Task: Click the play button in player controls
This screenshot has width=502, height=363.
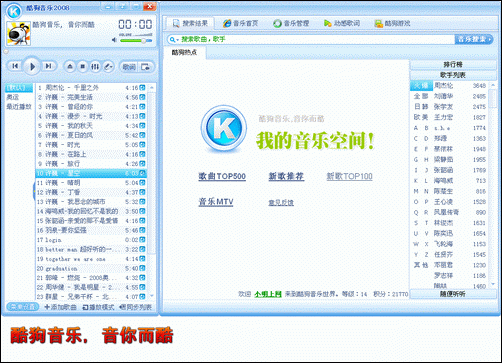Action: click(x=32, y=67)
